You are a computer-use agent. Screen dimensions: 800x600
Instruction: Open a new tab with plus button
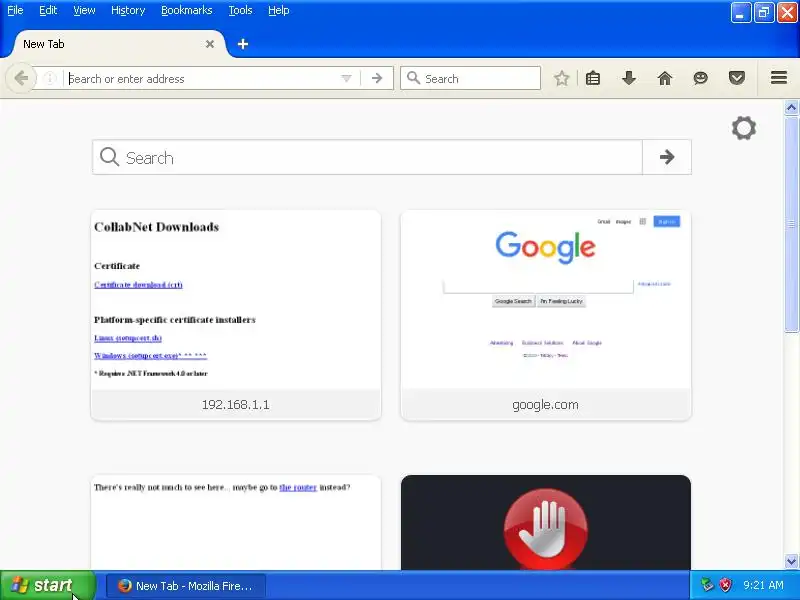pyautogui.click(x=243, y=44)
